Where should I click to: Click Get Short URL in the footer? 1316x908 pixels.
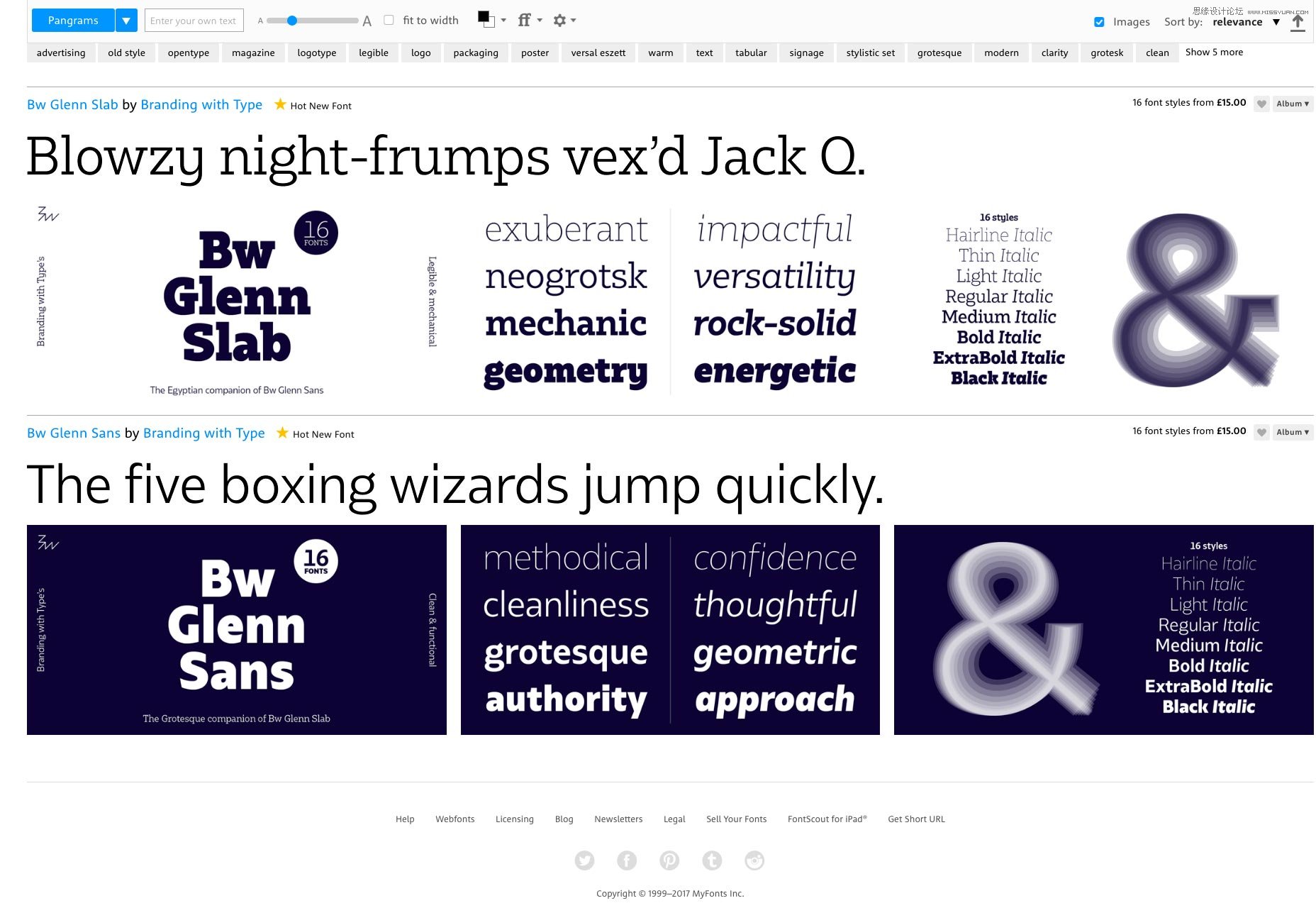pyautogui.click(x=916, y=819)
